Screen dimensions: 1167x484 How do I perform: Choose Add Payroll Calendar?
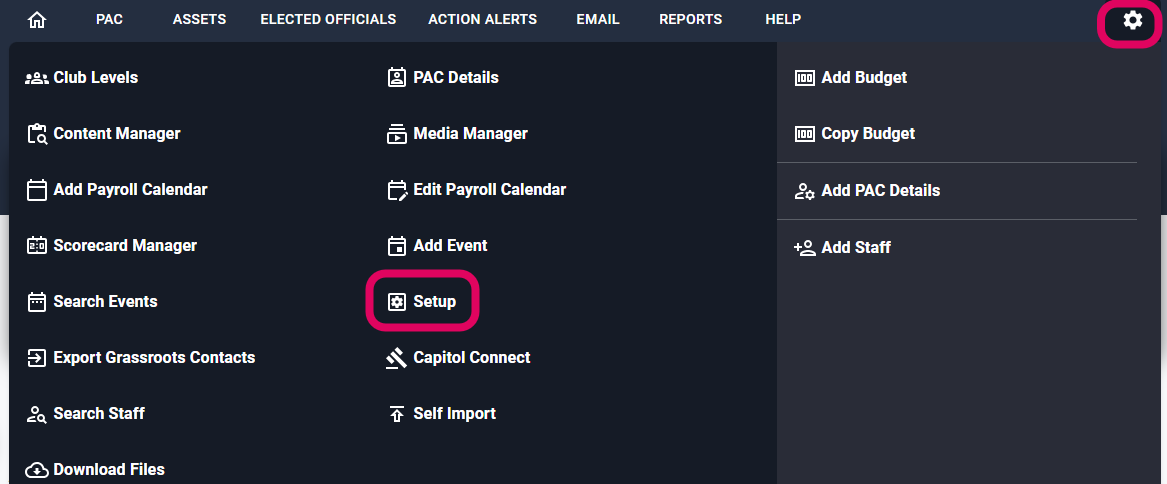130,190
